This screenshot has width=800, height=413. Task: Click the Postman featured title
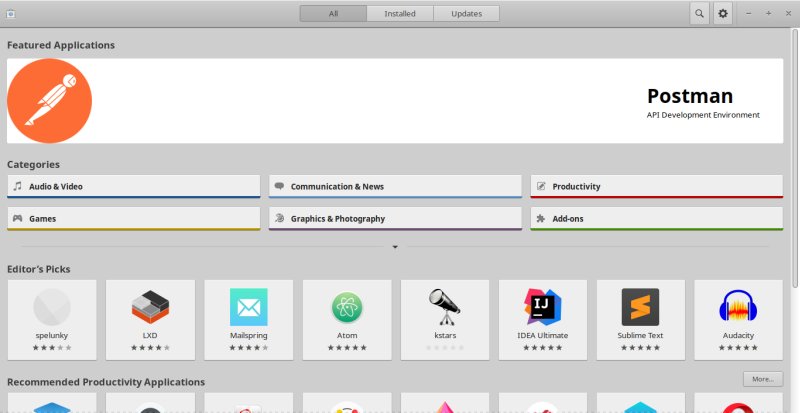click(x=690, y=96)
